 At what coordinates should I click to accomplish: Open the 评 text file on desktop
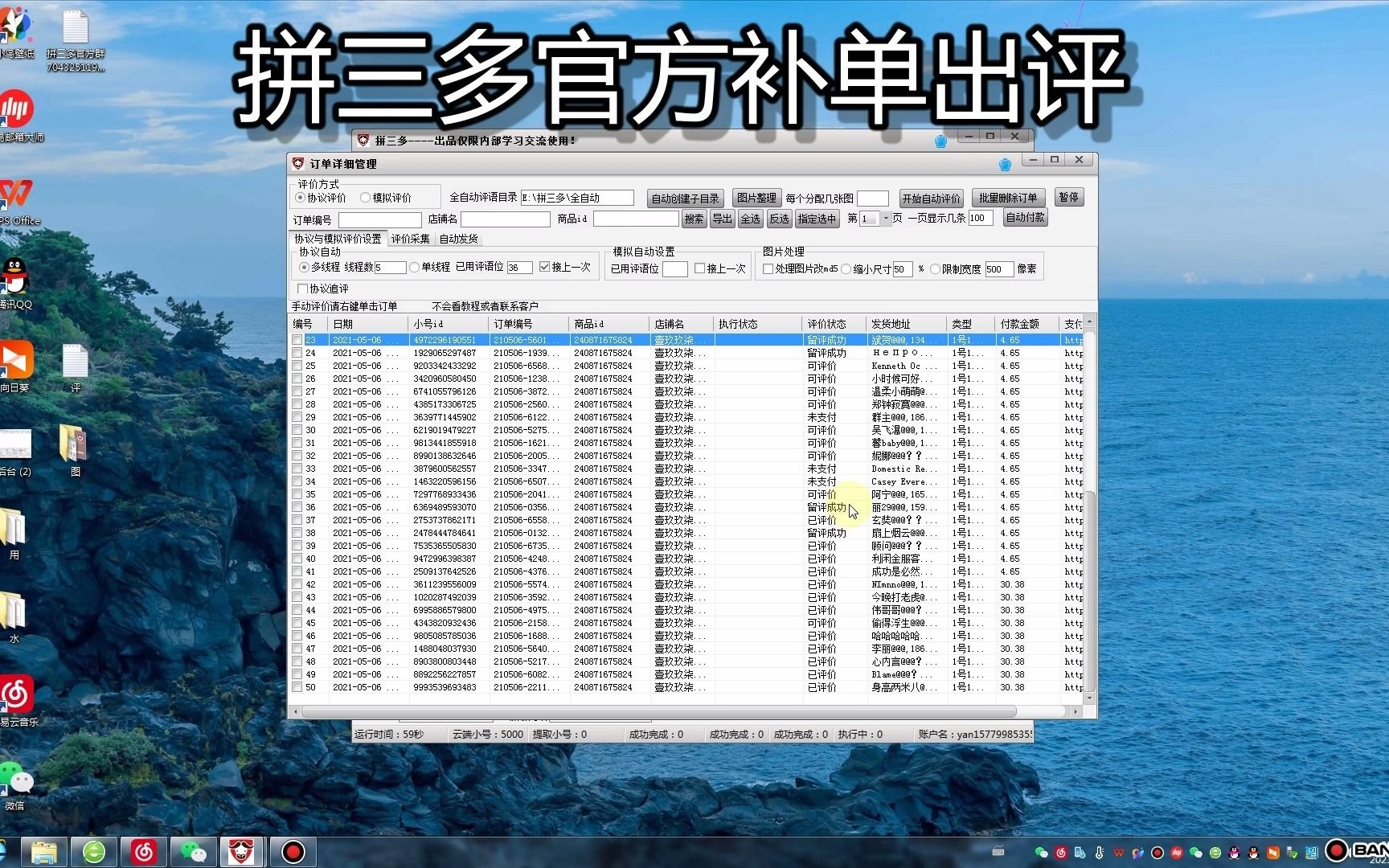coord(76,368)
